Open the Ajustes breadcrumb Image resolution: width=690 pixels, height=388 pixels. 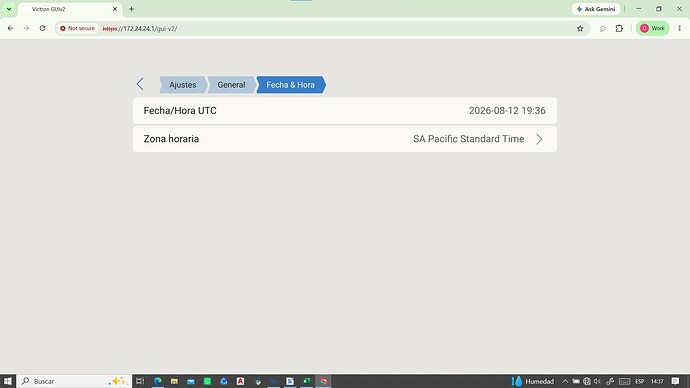tap(183, 85)
